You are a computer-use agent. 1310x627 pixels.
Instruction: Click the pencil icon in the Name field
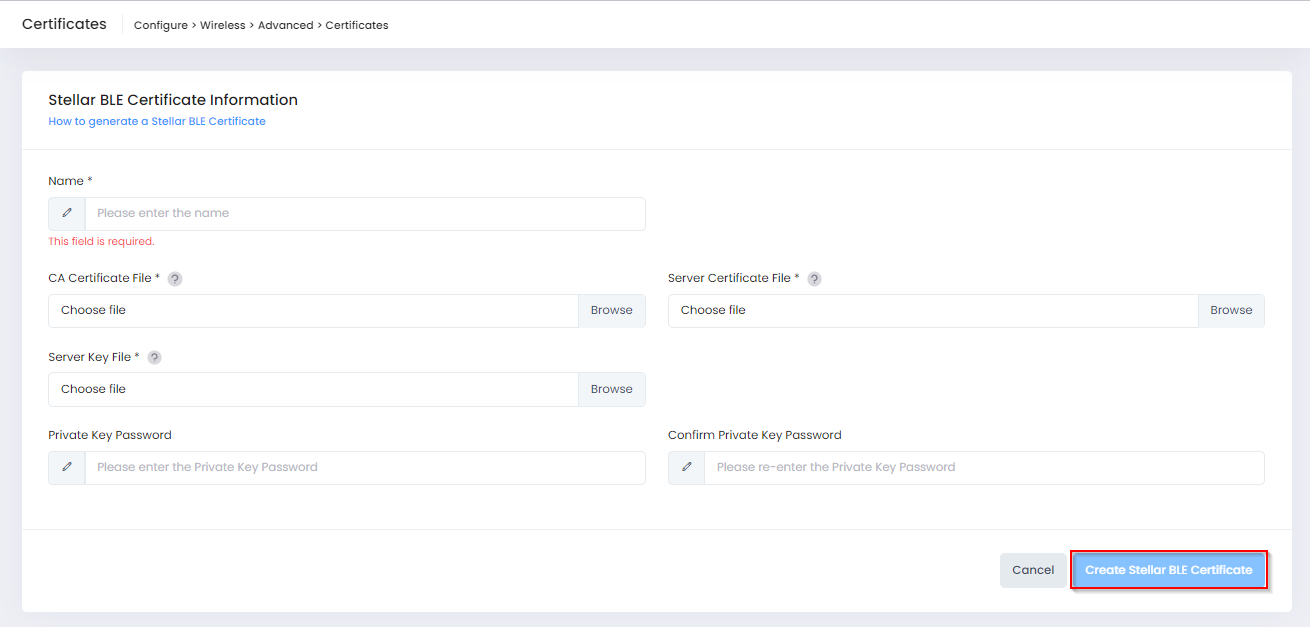click(x=67, y=213)
